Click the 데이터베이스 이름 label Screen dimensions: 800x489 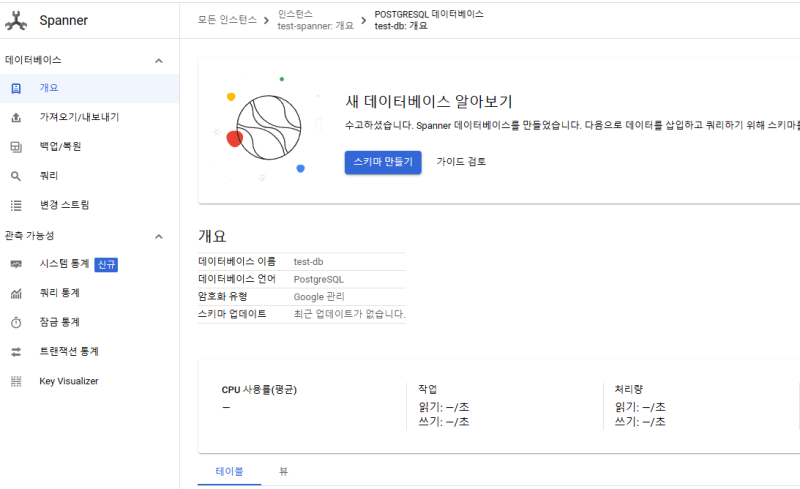pyautogui.click(x=237, y=262)
